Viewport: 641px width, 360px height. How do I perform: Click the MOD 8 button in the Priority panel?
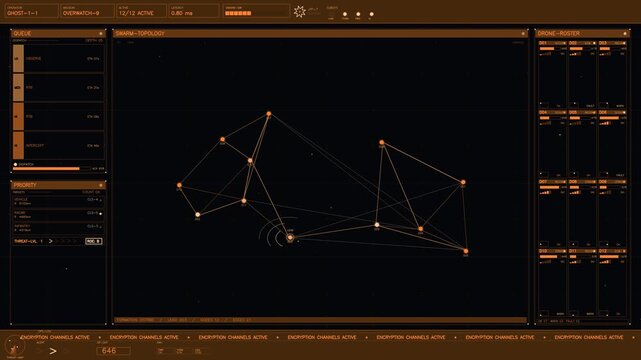pyautogui.click(x=93, y=241)
